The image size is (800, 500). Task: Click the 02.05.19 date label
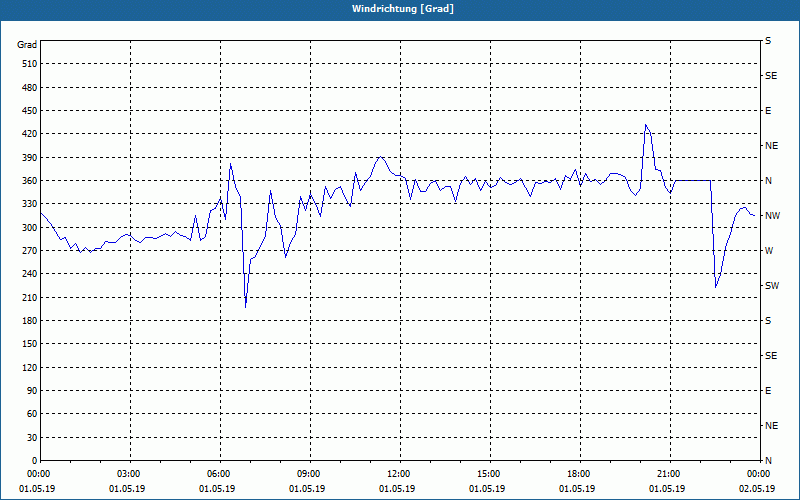[757, 489]
